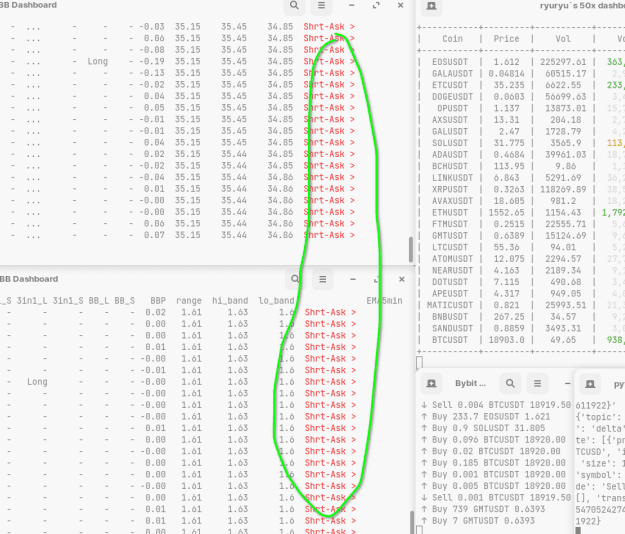
Task: Click the Buy 233.7 EOSUSDT 1.621 trade line
Action: (486, 417)
